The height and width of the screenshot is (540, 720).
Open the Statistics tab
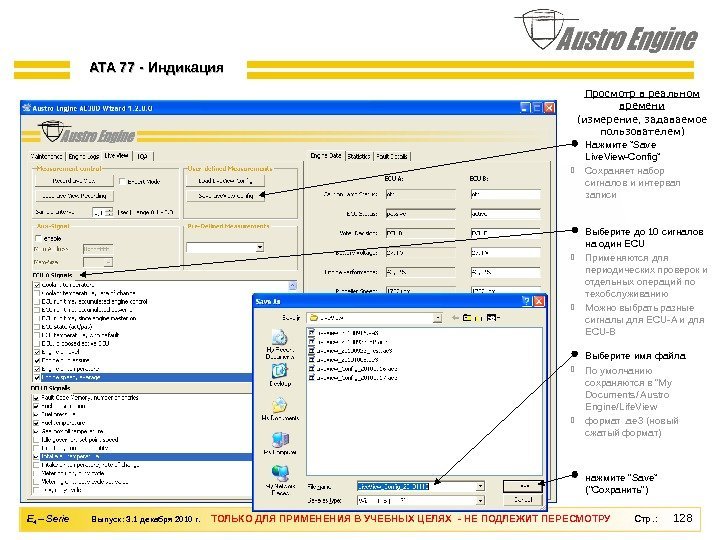click(359, 157)
